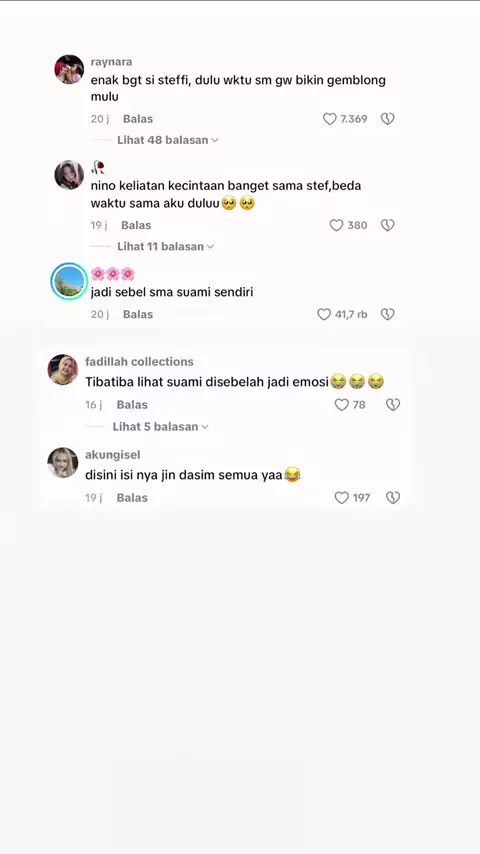Dislike the 'jadi sebel sma suami' comment
This screenshot has height=854, width=480.
coord(387,314)
